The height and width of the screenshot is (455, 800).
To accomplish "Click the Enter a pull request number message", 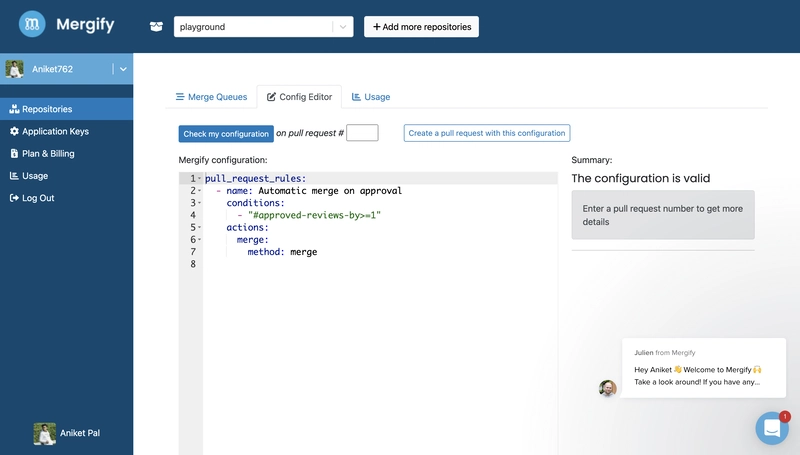I will pos(663,215).
